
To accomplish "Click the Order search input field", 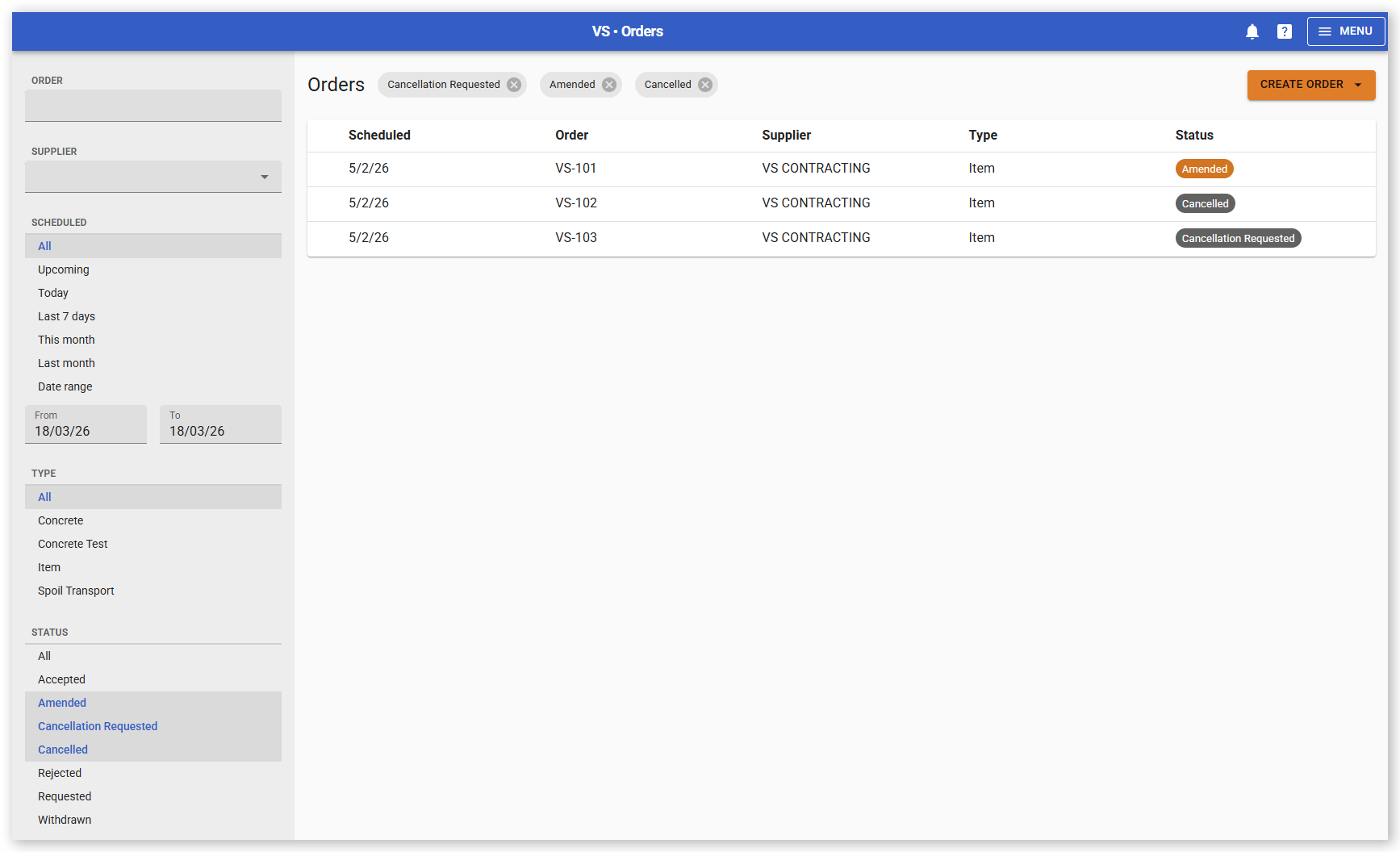I will (x=153, y=106).
